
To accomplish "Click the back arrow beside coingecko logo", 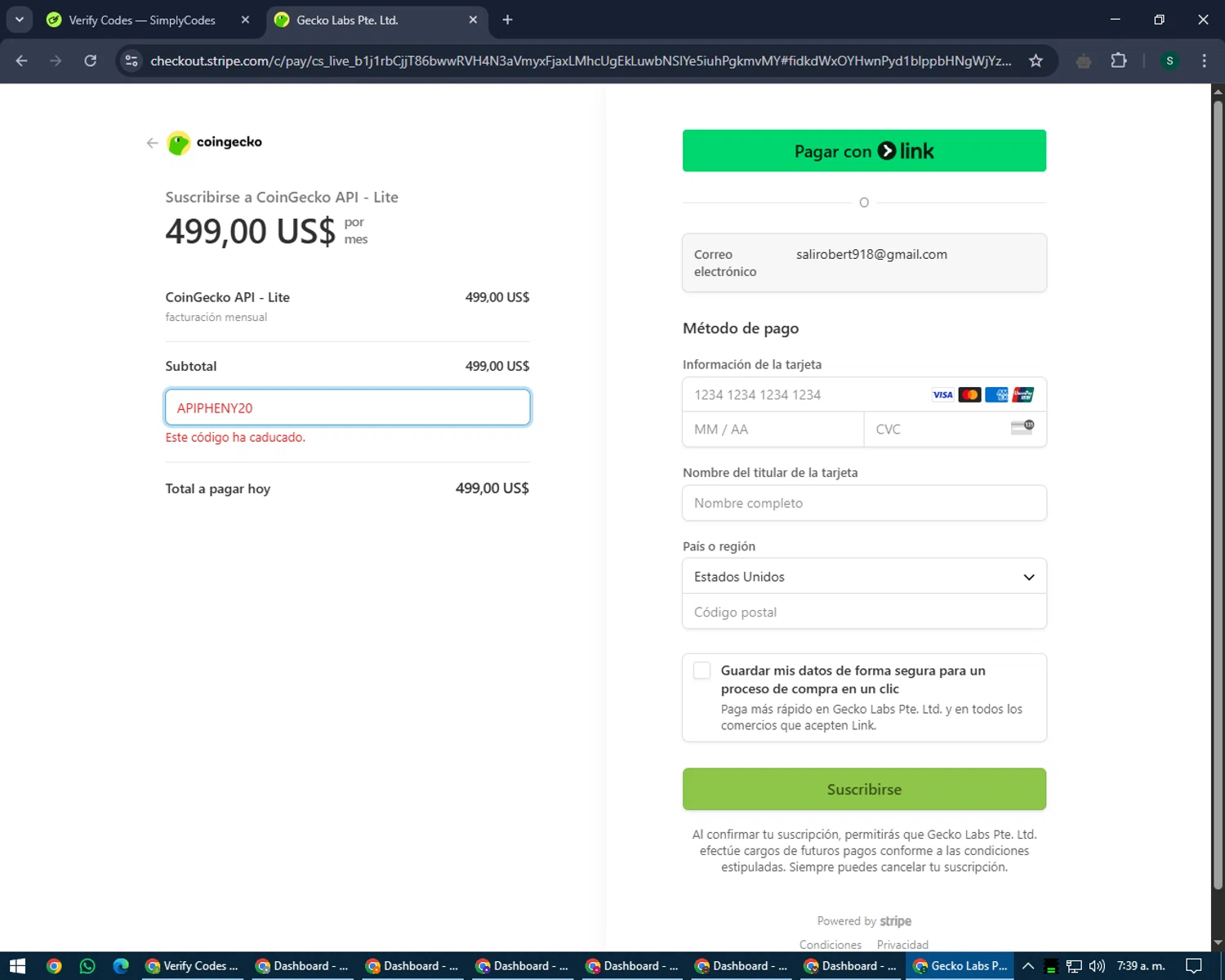I will pos(152,143).
